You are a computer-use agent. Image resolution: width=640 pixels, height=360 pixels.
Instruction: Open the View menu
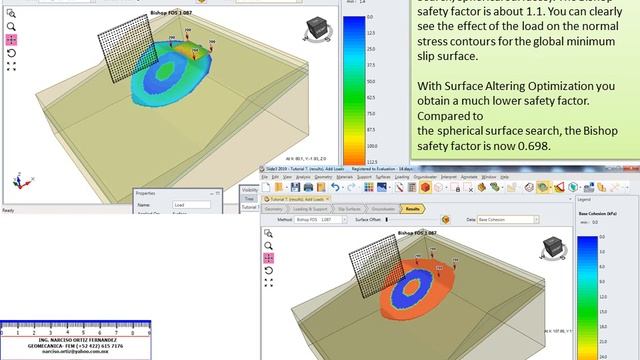tap(287, 177)
